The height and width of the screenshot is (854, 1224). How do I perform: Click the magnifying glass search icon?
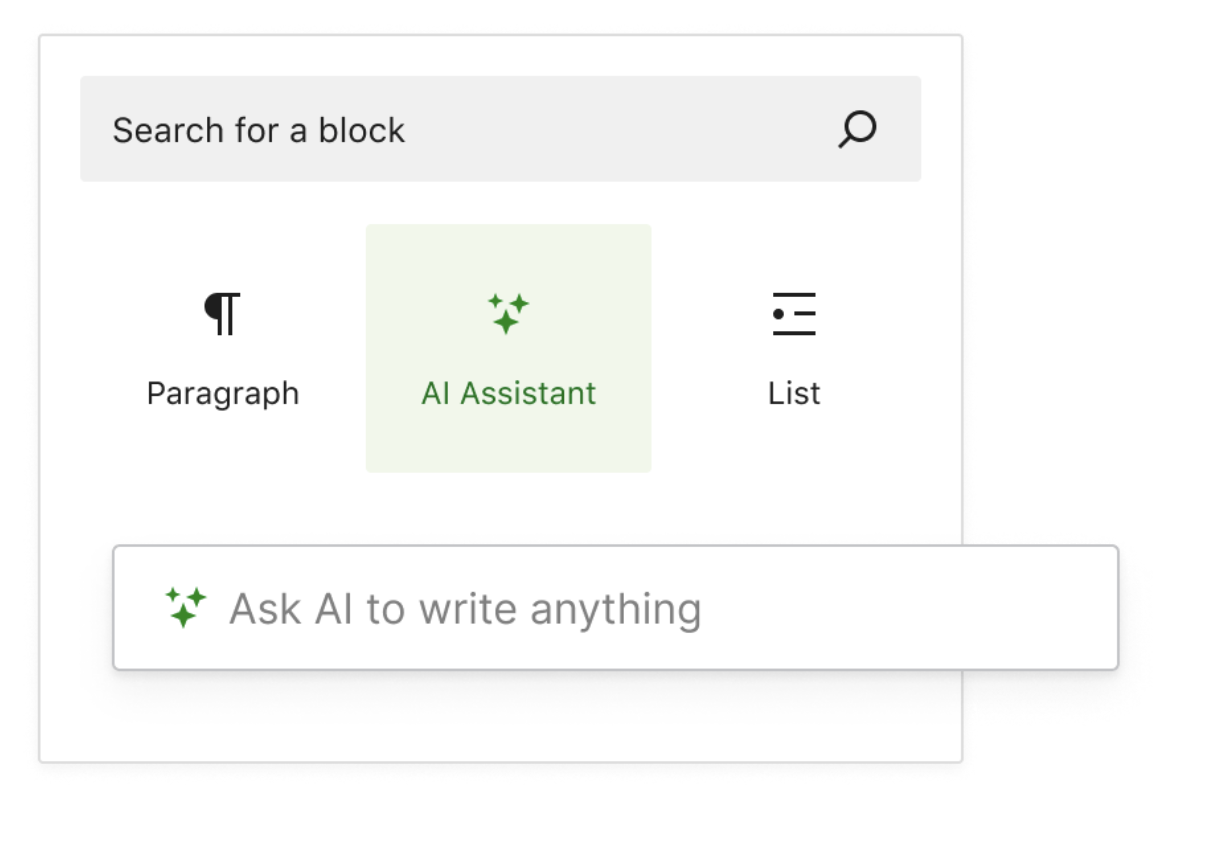(857, 129)
